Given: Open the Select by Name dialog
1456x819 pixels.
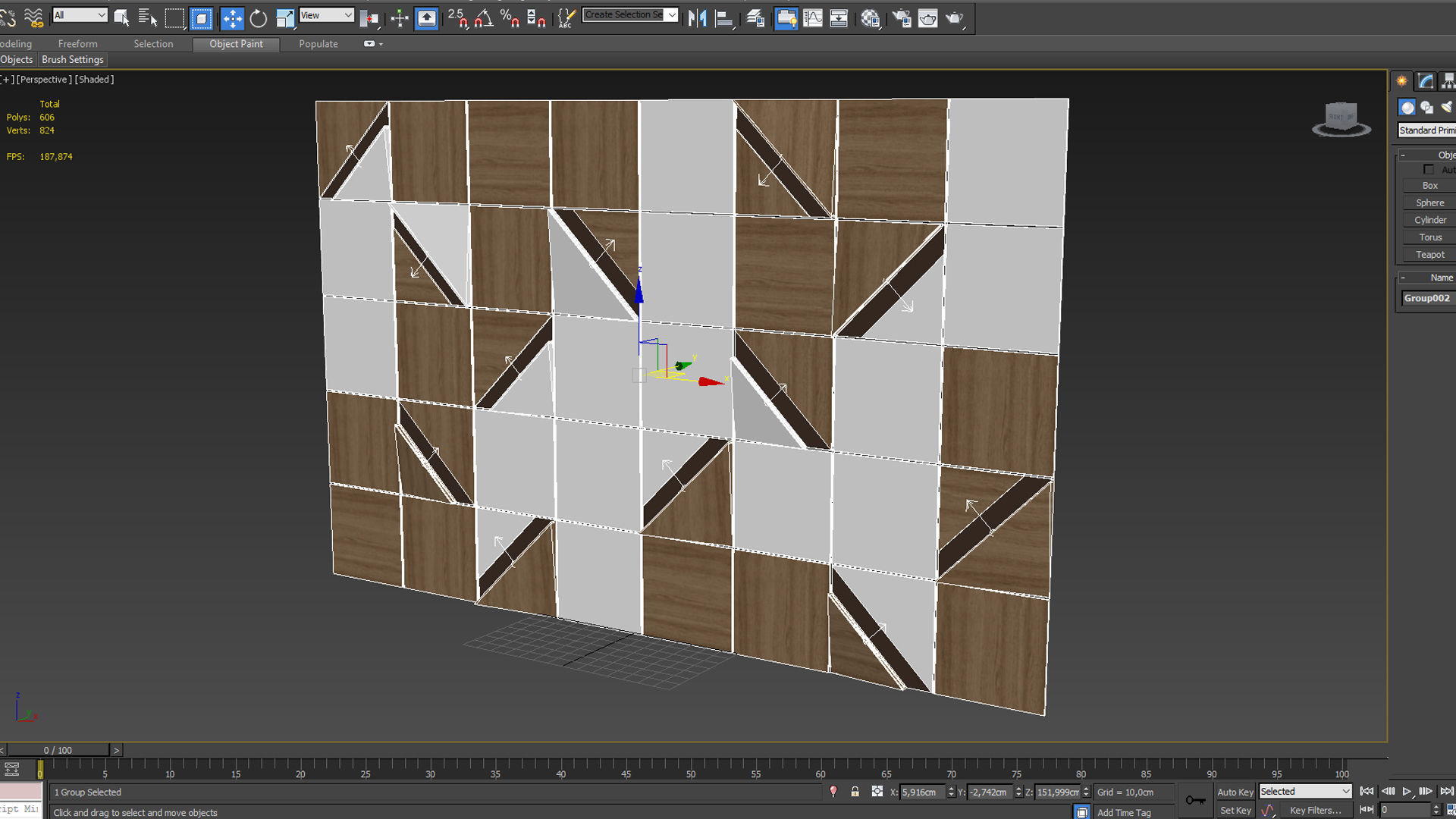Looking at the screenshot, I should pos(148,17).
